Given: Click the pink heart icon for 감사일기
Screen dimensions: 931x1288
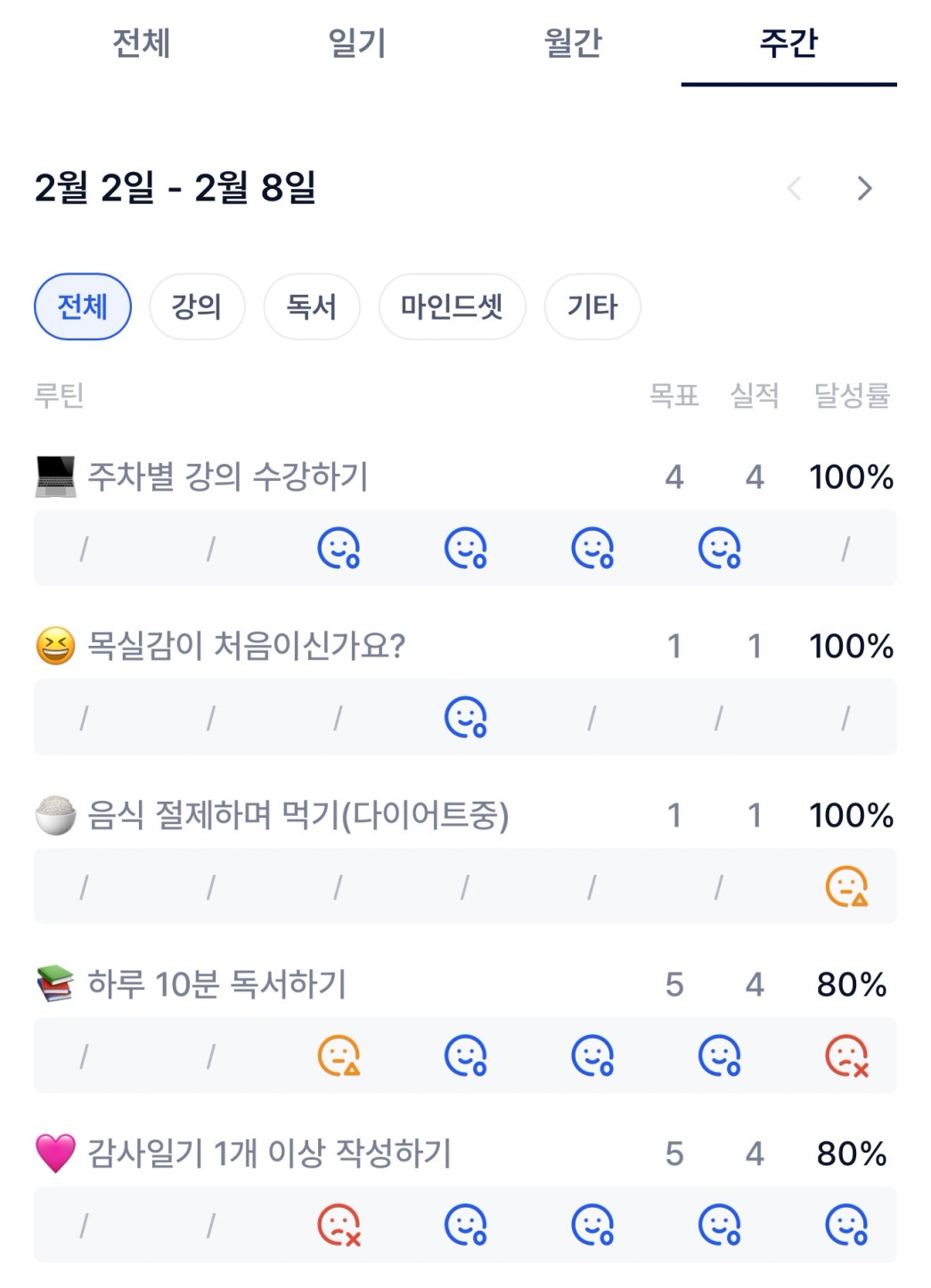Looking at the screenshot, I should [55, 1153].
